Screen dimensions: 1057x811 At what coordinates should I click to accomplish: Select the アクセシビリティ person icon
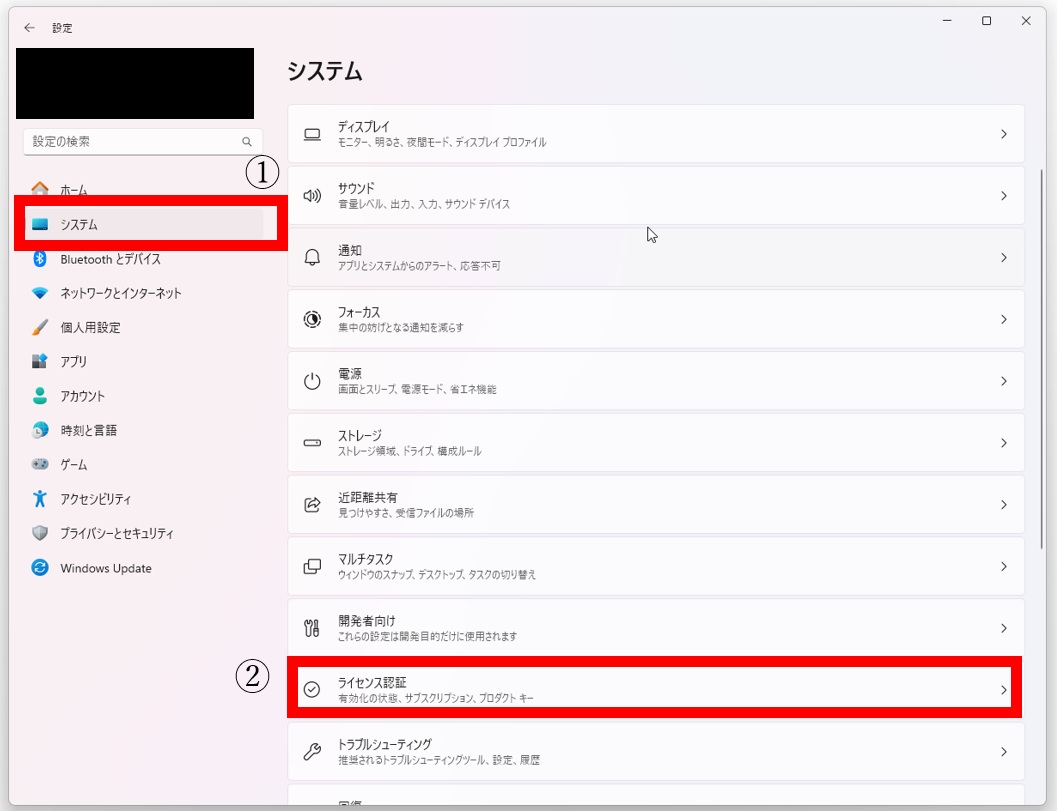(x=40, y=499)
